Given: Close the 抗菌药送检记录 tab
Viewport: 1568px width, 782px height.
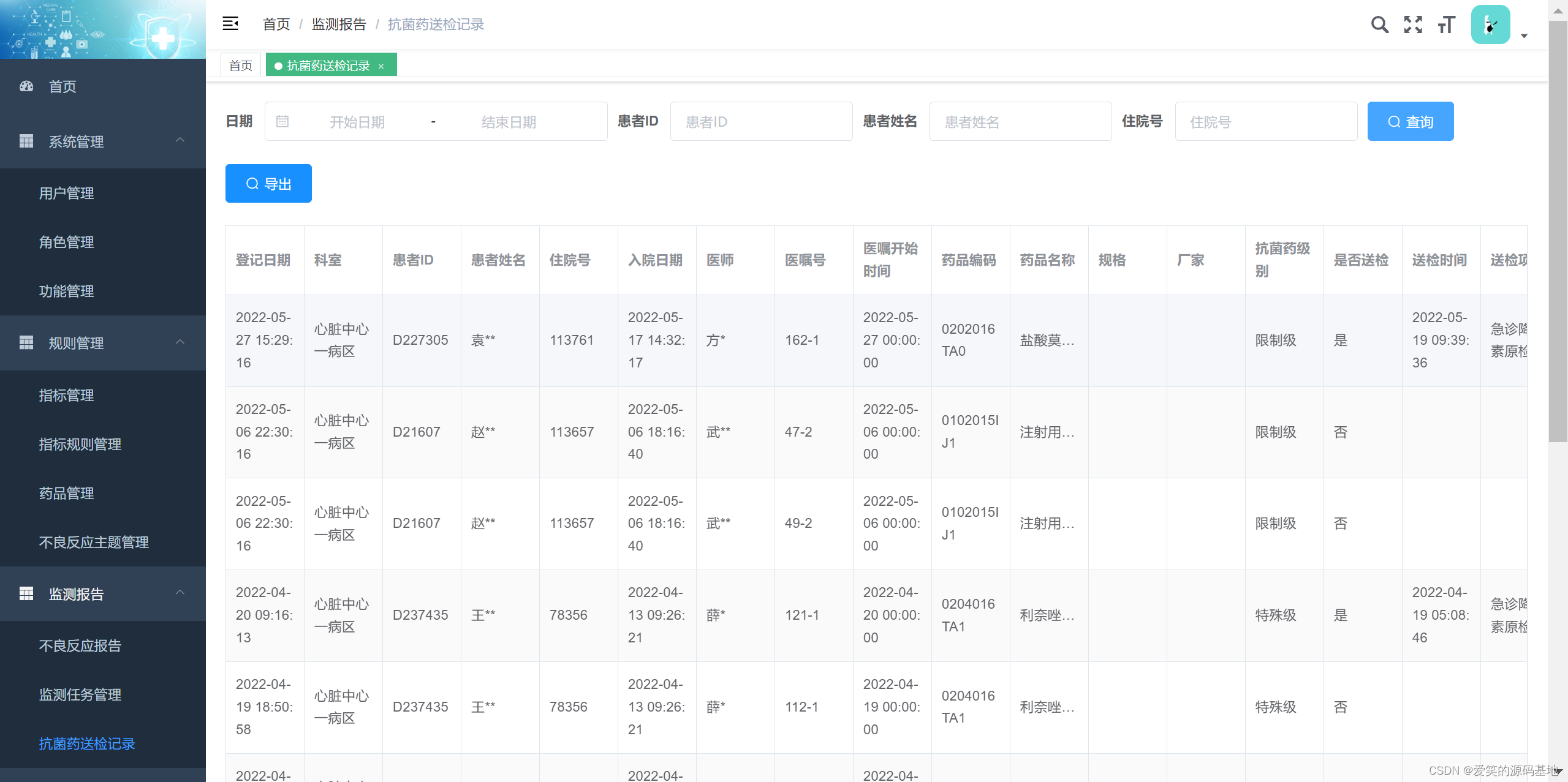Looking at the screenshot, I should click(x=381, y=66).
